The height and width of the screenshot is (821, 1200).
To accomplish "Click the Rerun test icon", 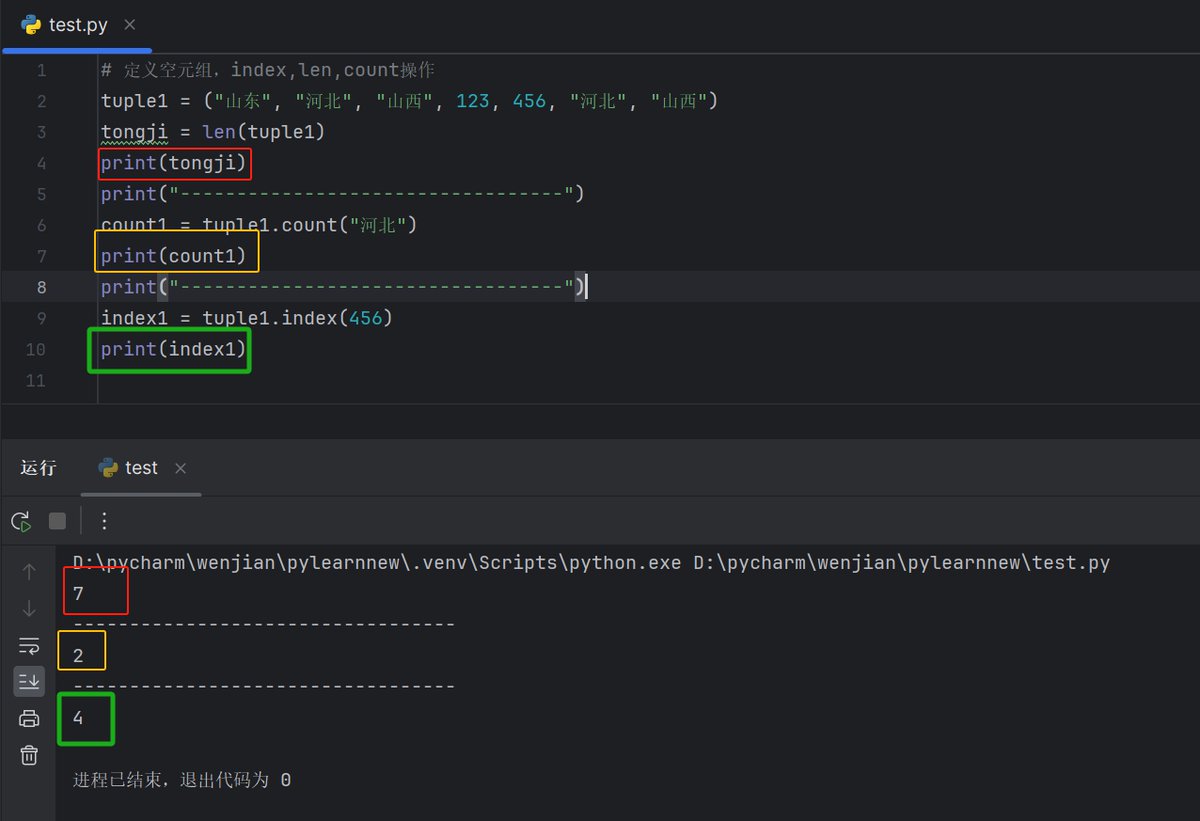I will click(21, 521).
